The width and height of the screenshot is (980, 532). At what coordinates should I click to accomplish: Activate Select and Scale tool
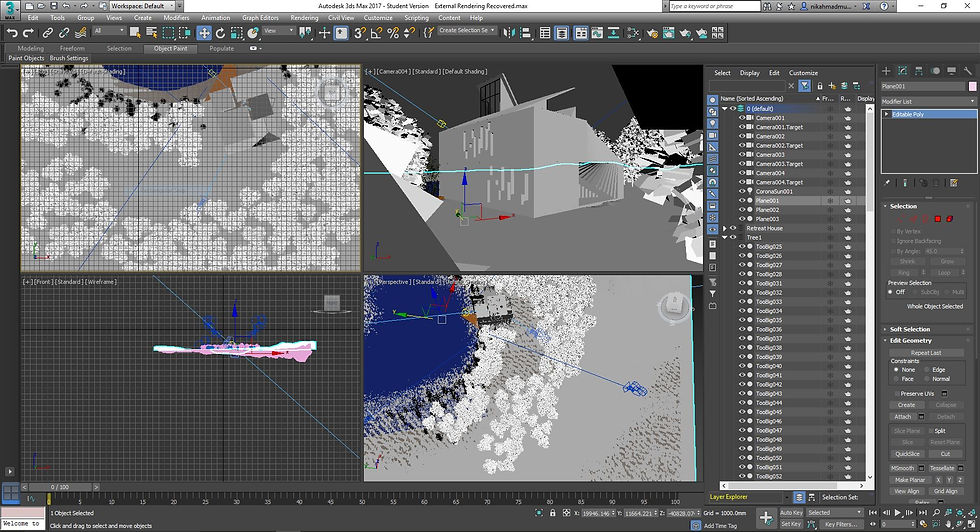[236, 33]
